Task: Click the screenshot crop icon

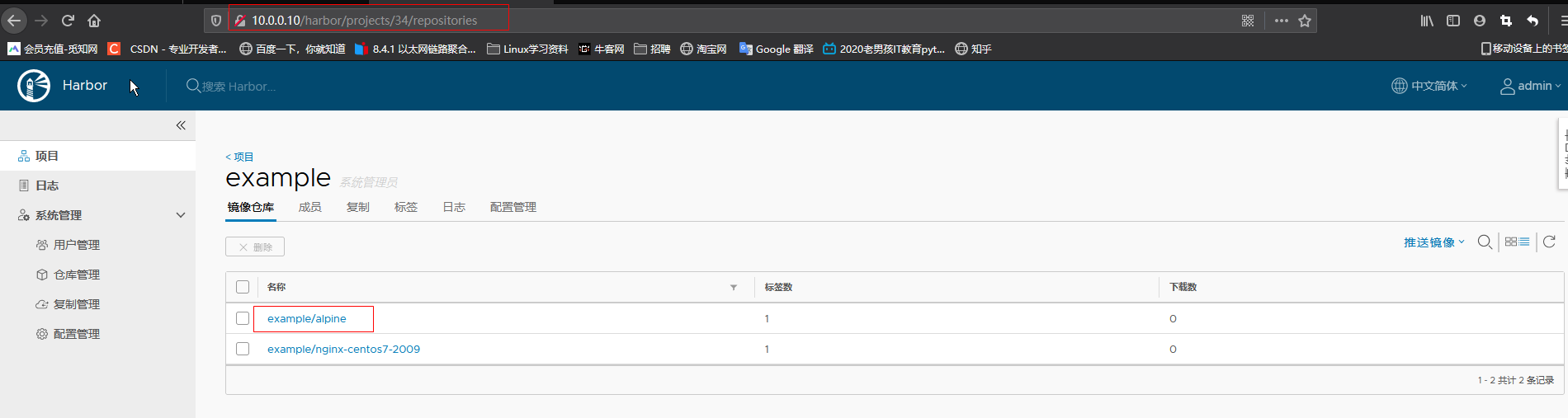Action: click(1506, 21)
